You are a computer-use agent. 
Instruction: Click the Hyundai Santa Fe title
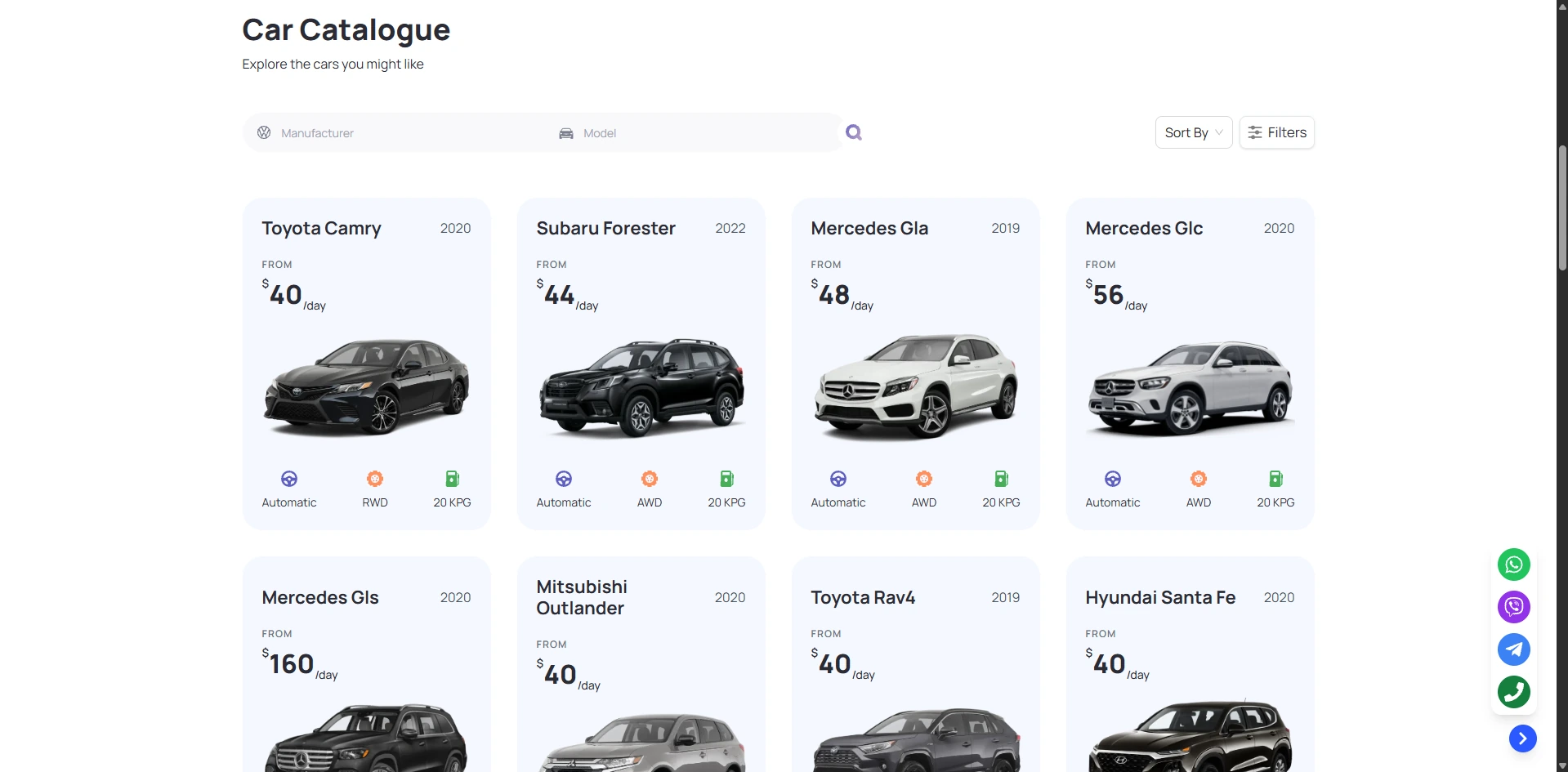(1160, 597)
